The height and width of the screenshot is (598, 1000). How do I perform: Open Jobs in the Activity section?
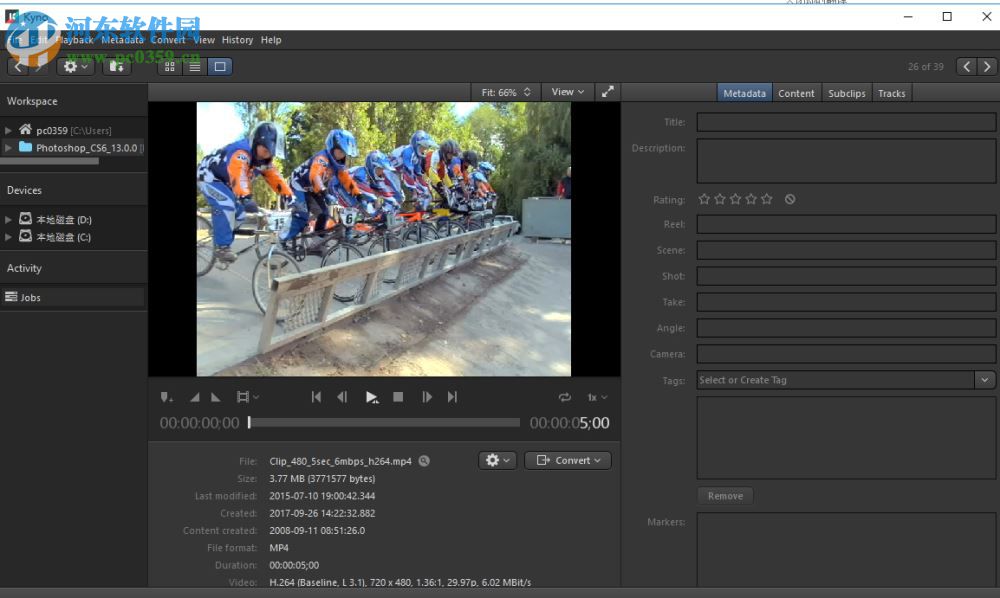[31, 297]
